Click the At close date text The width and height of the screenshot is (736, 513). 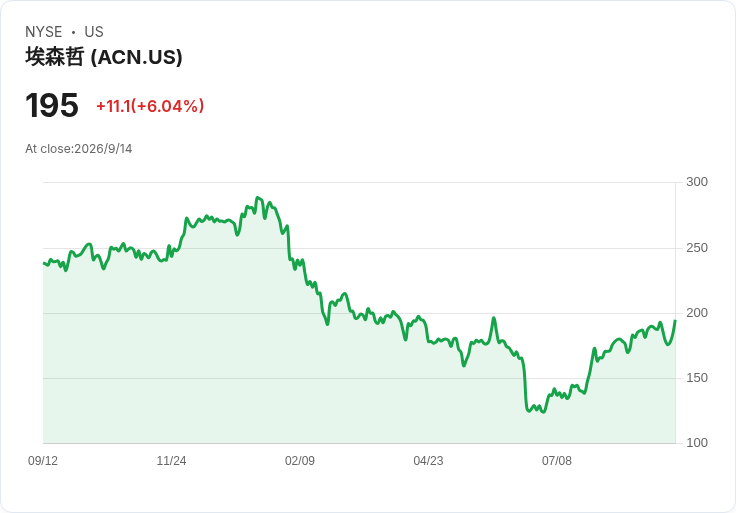pyautogui.click(x=78, y=149)
